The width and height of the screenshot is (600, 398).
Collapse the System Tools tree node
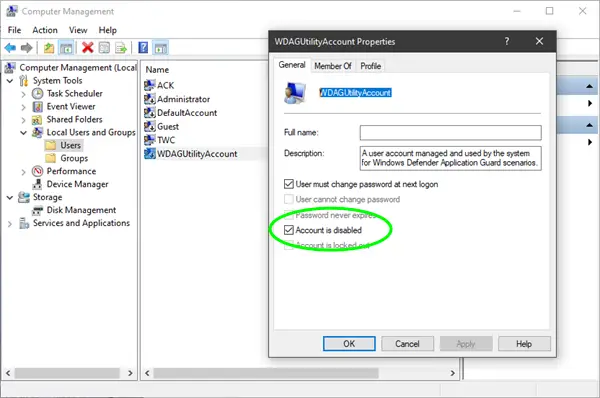(x=10, y=81)
